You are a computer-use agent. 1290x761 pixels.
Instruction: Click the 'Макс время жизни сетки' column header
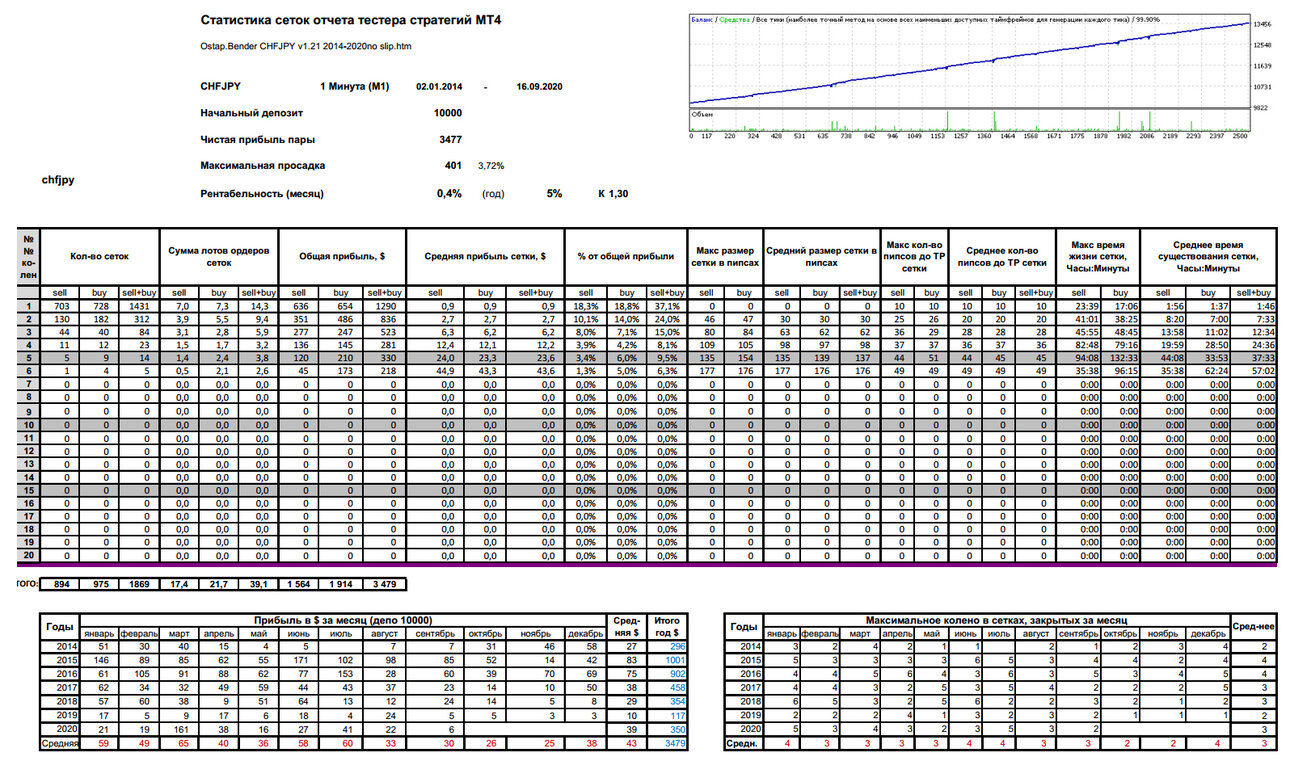coord(1097,256)
